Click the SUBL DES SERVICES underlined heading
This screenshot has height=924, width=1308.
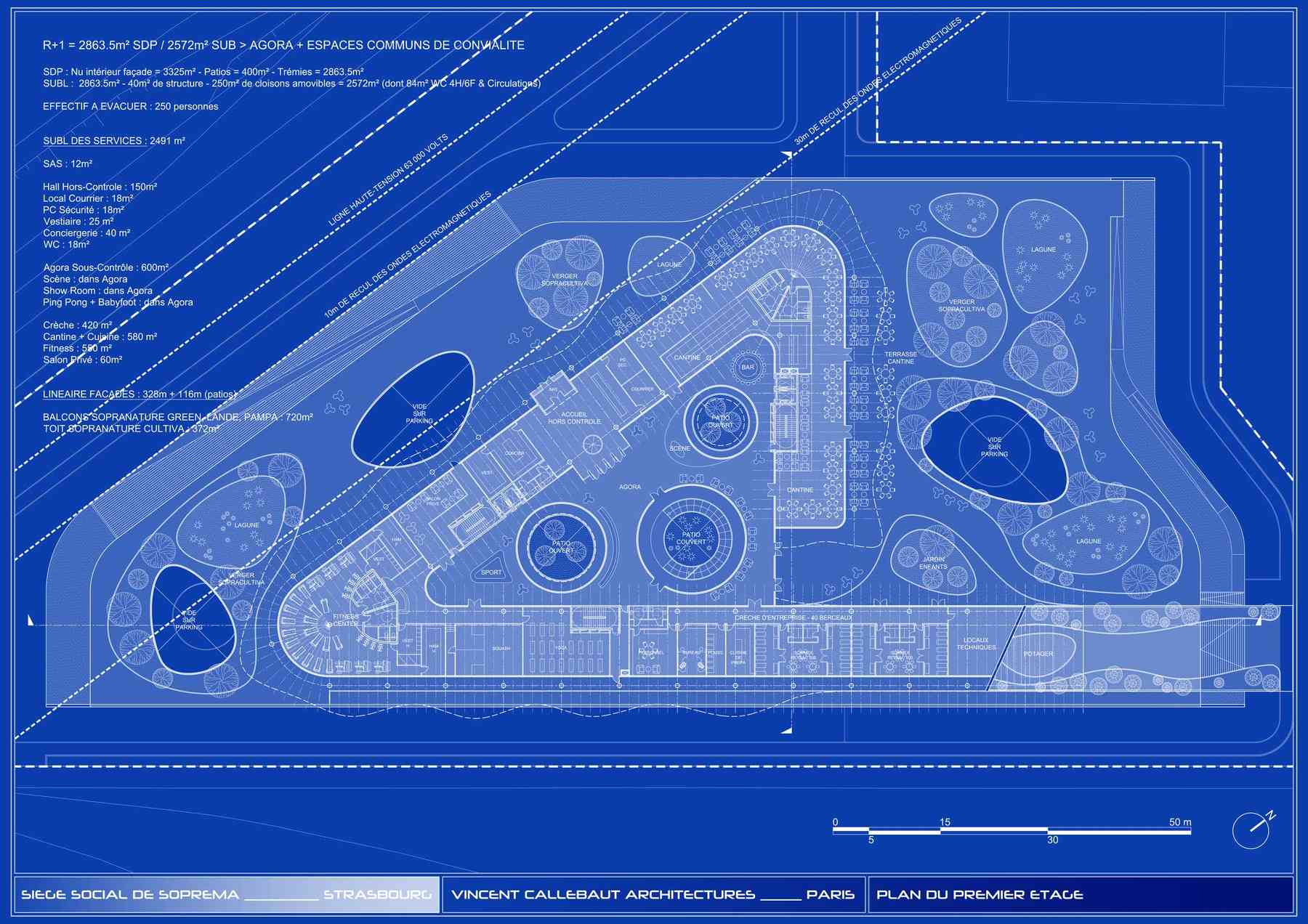pyautogui.click(x=94, y=141)
